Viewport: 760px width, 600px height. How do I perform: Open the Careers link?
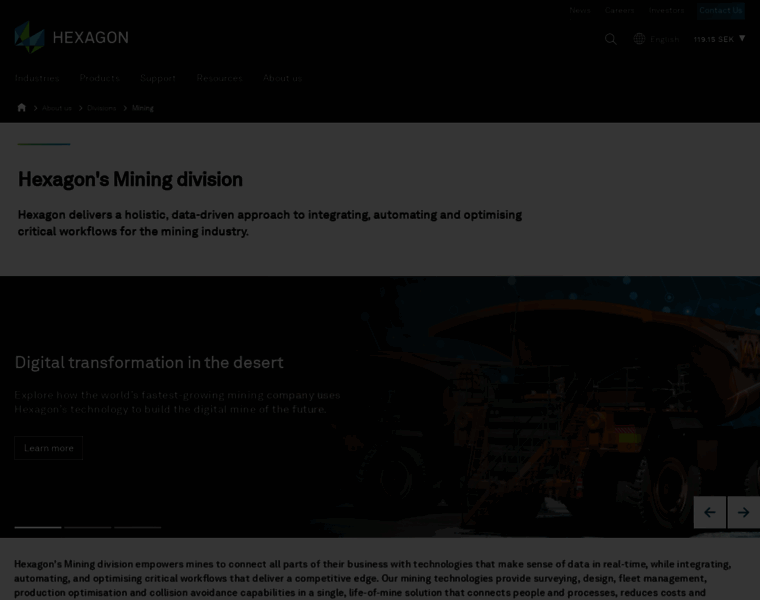[619, 10]
